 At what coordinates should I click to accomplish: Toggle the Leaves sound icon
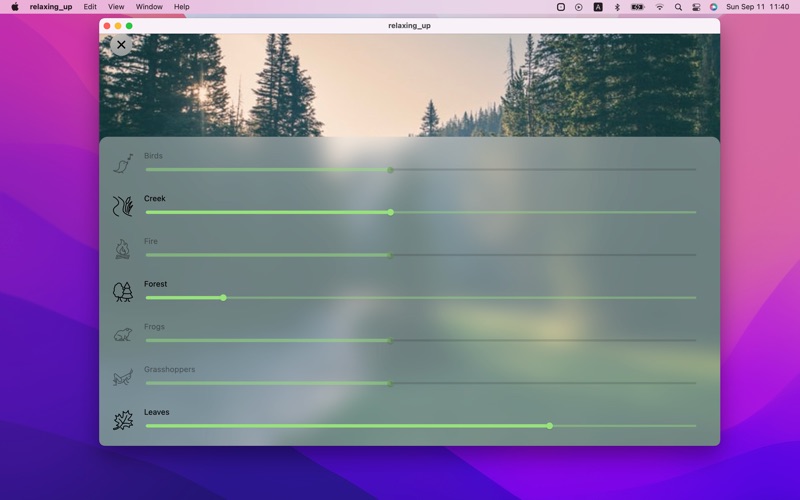click(x=122, y=420)
